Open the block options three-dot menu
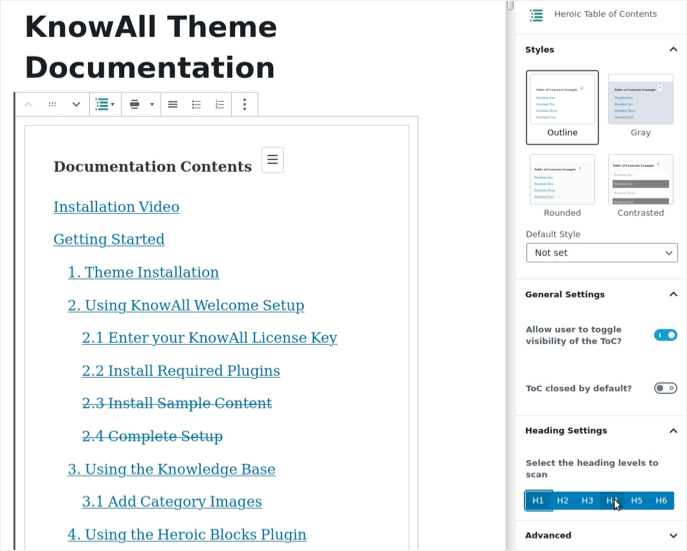The height and width of the screenshot is (551, 687). pos(244,104)
